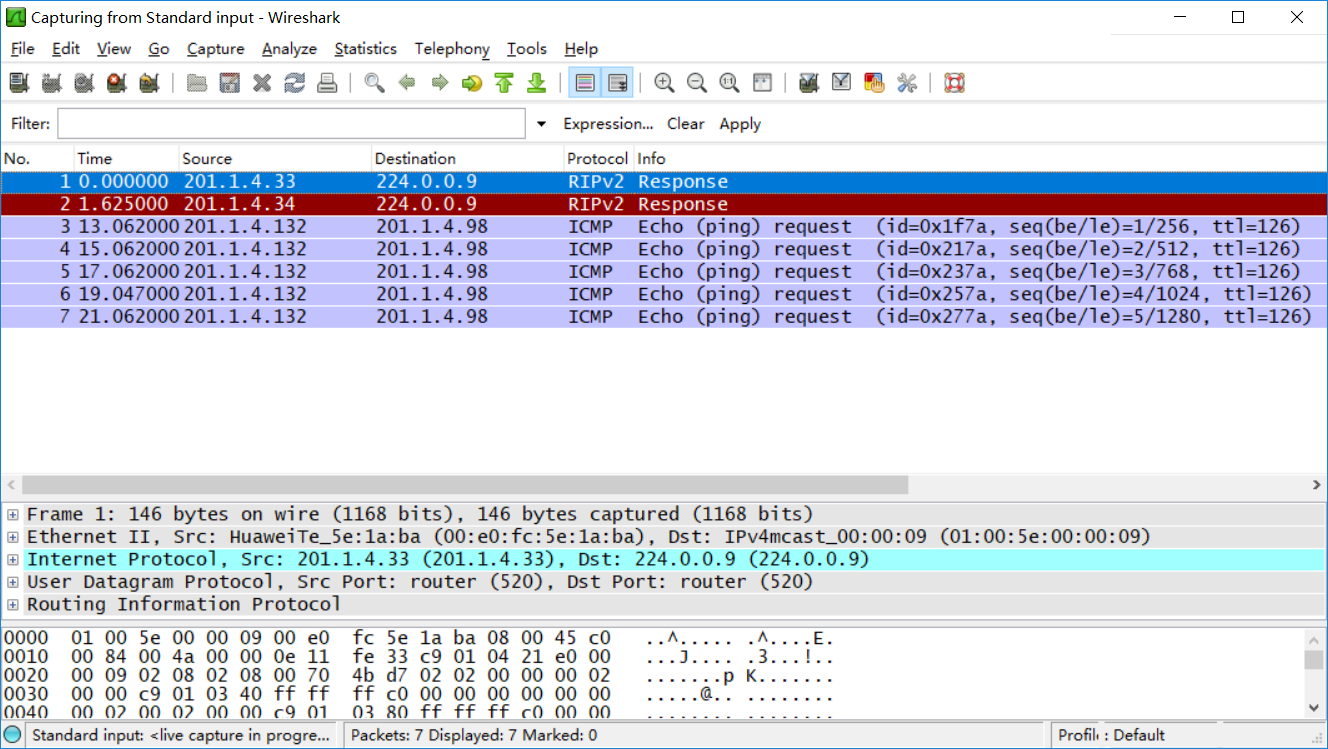Click the Wireshark title bar app icon
Viewport: 1328px width, 749px height.
tap(16, 17)
